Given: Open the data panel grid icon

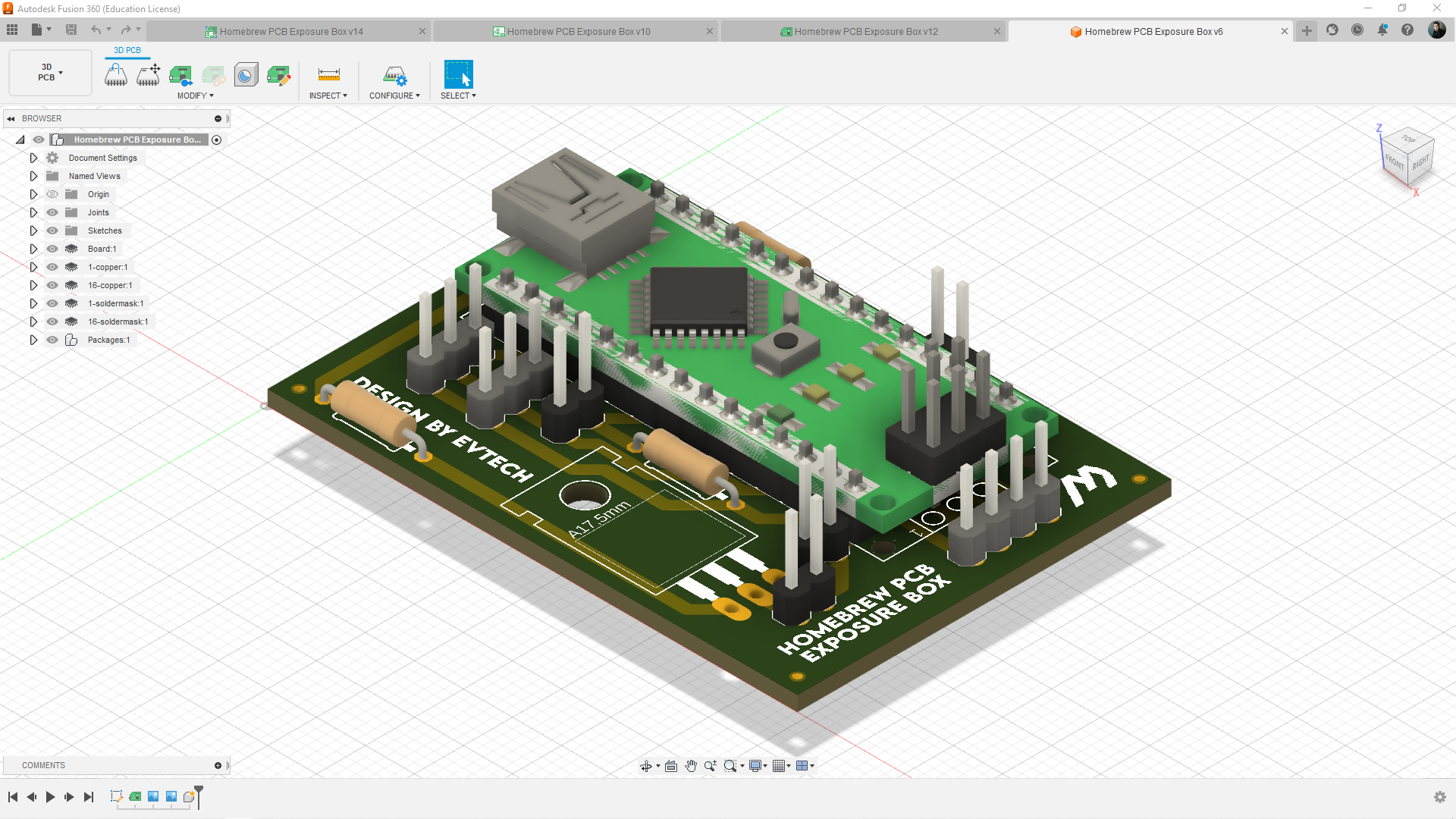Looking at the screenshot, I should coord(12,30).
